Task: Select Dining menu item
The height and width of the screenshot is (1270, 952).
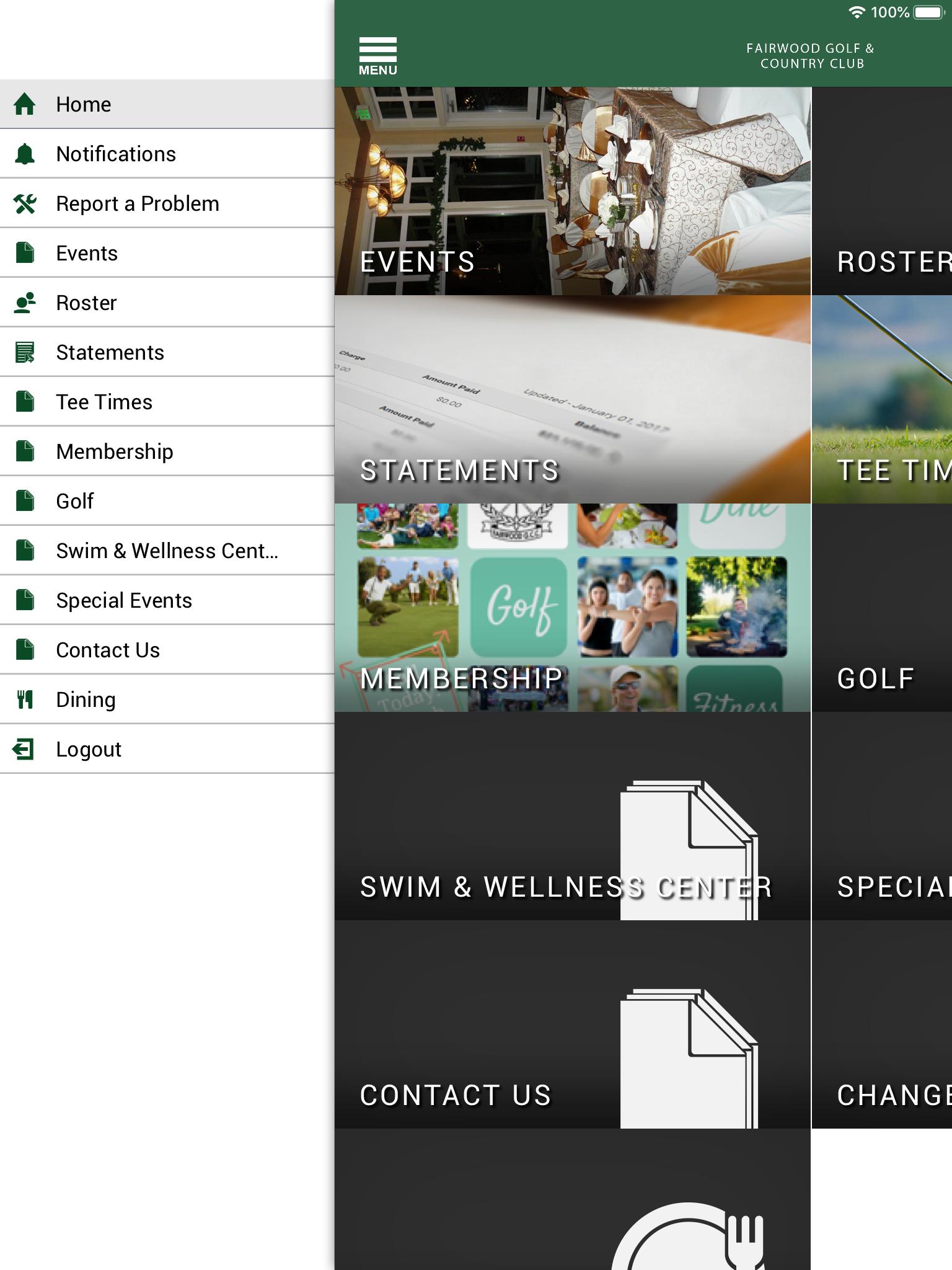Action: click(167, 699)
